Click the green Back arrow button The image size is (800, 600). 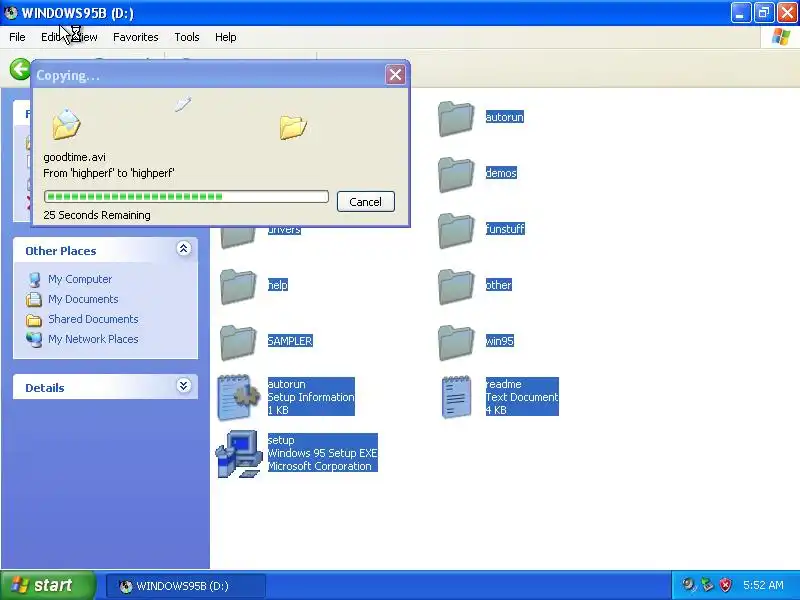[x=20, y=69]
